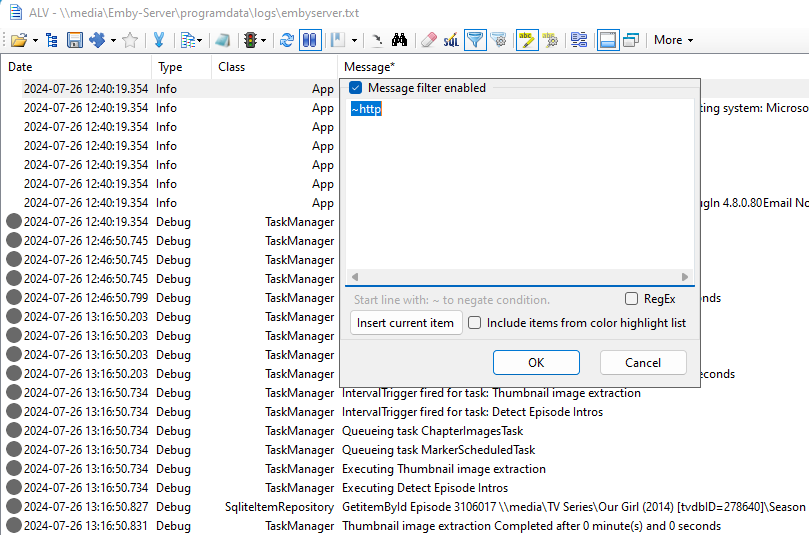Click the abc highlighter pen icon
Image resolution: width=809 pixels, height=535 pixels.
(x=526, y=40)
